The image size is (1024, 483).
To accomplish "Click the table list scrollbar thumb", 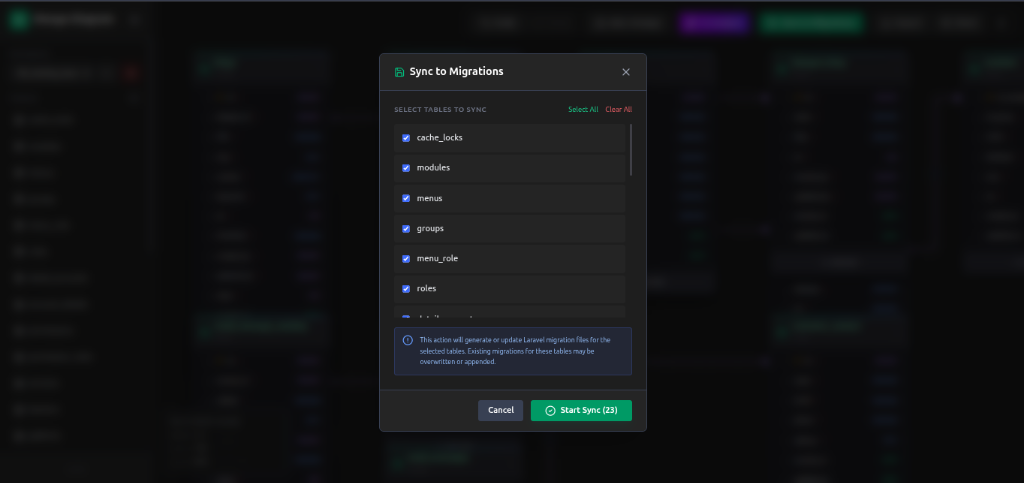I will click(x=631, y=150).
